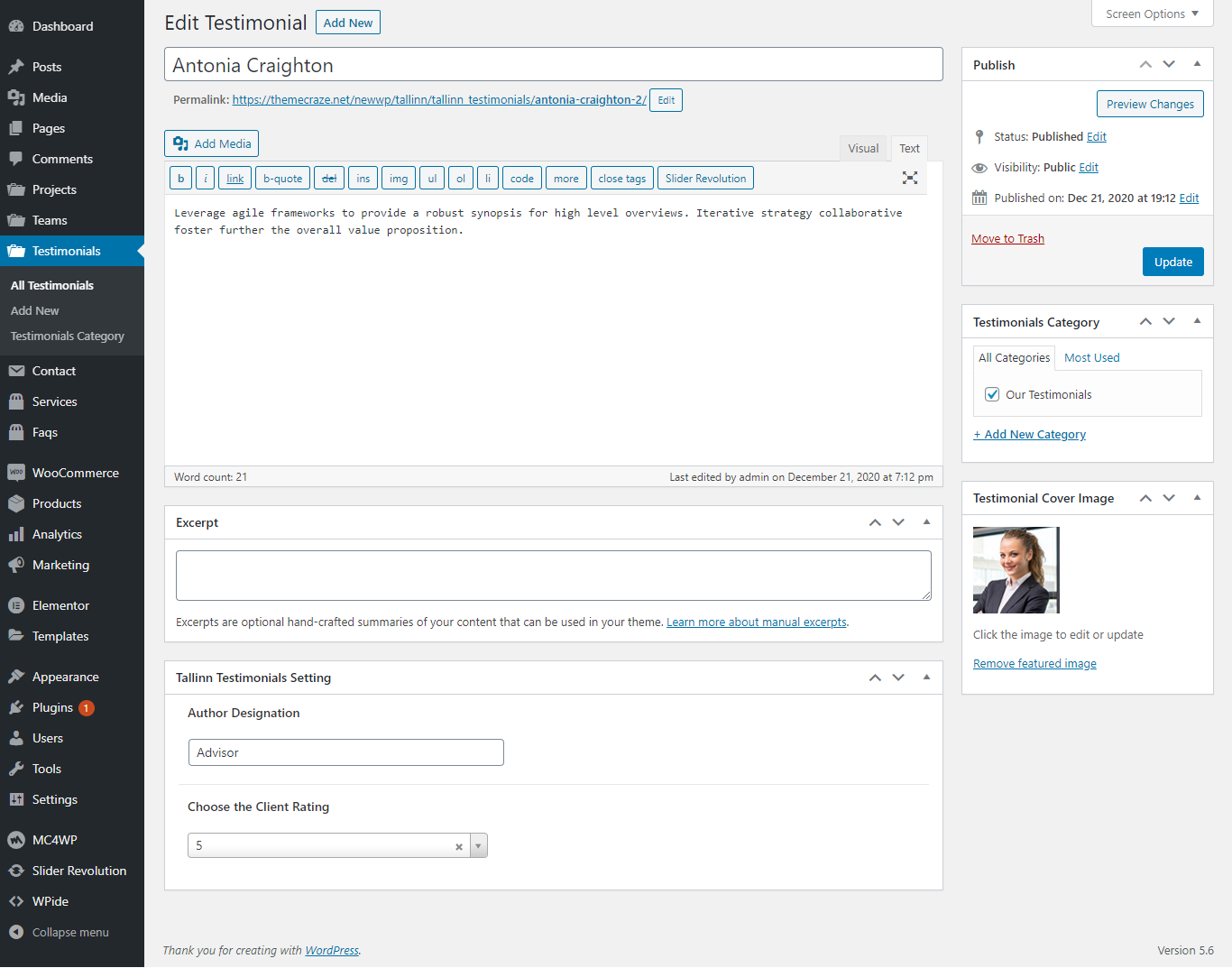Screen dimensions: 1232x968
Task: Click the WooCommerce icon in sidebar
Action: pyautogui.click(x=16, y=473)
